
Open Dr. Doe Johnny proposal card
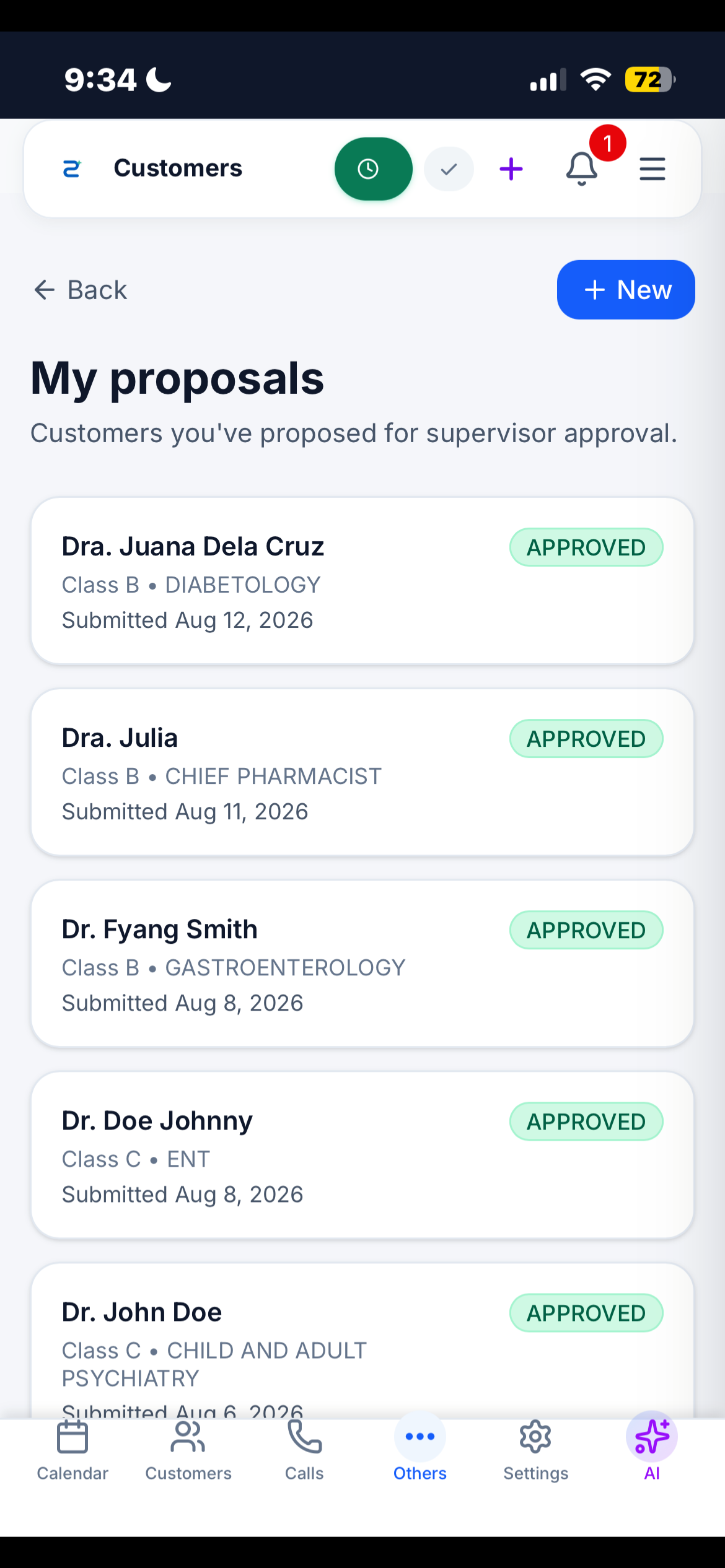[x=362, y=1155]
